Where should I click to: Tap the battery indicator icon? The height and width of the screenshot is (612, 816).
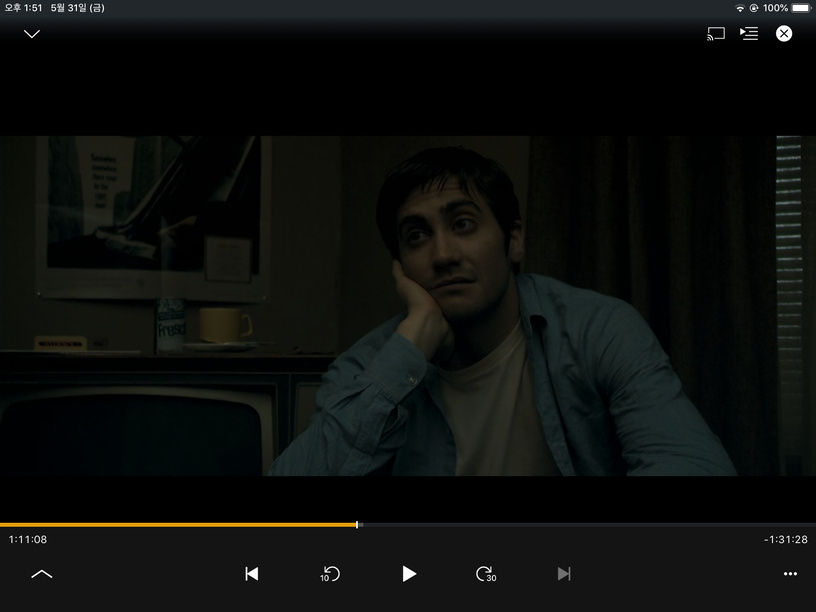point(801,8)
